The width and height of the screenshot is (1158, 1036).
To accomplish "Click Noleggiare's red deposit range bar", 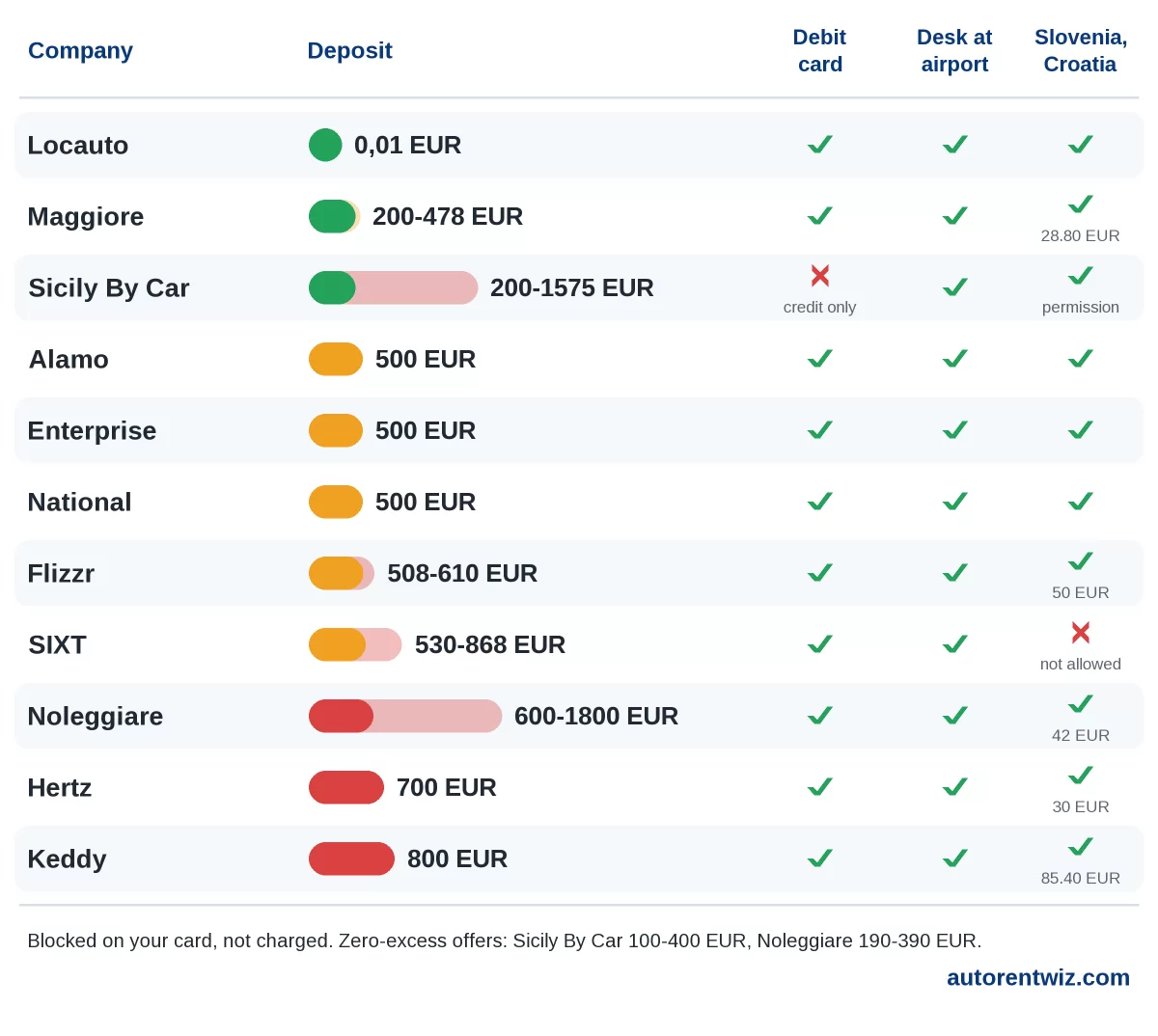I will point(405,716).
